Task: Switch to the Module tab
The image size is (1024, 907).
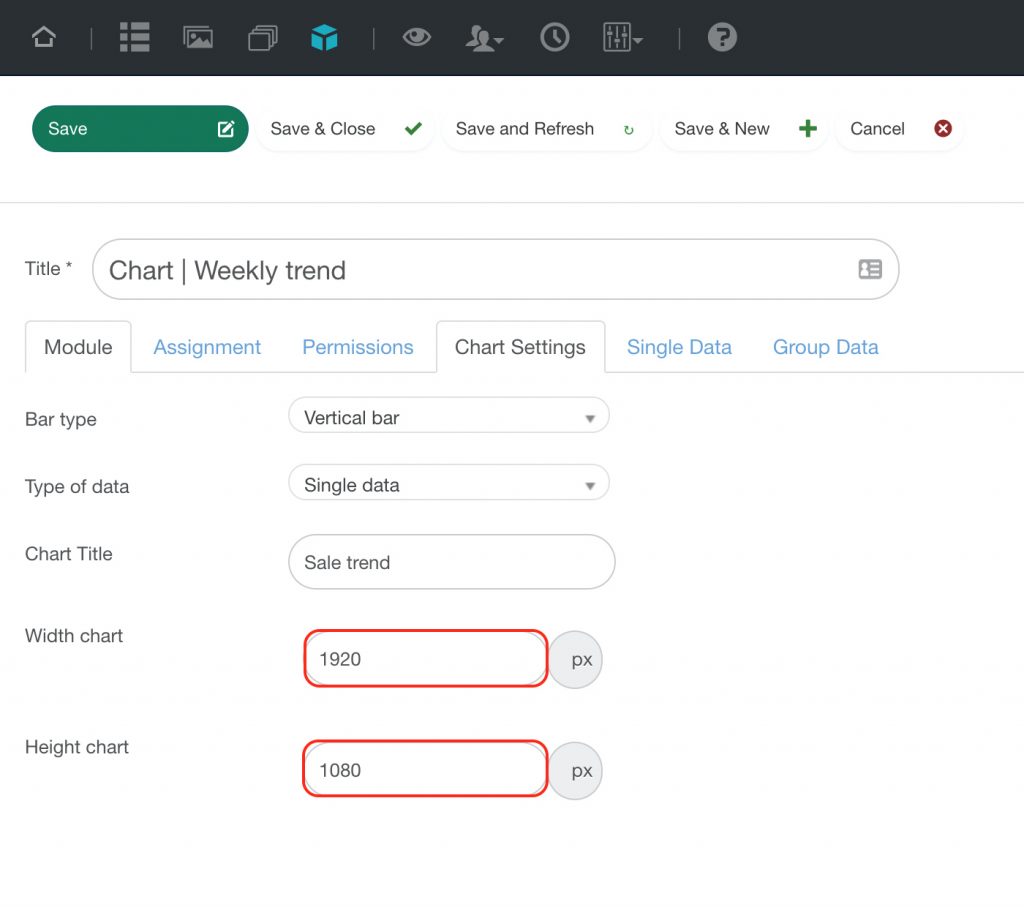Action: pos(78,347)
